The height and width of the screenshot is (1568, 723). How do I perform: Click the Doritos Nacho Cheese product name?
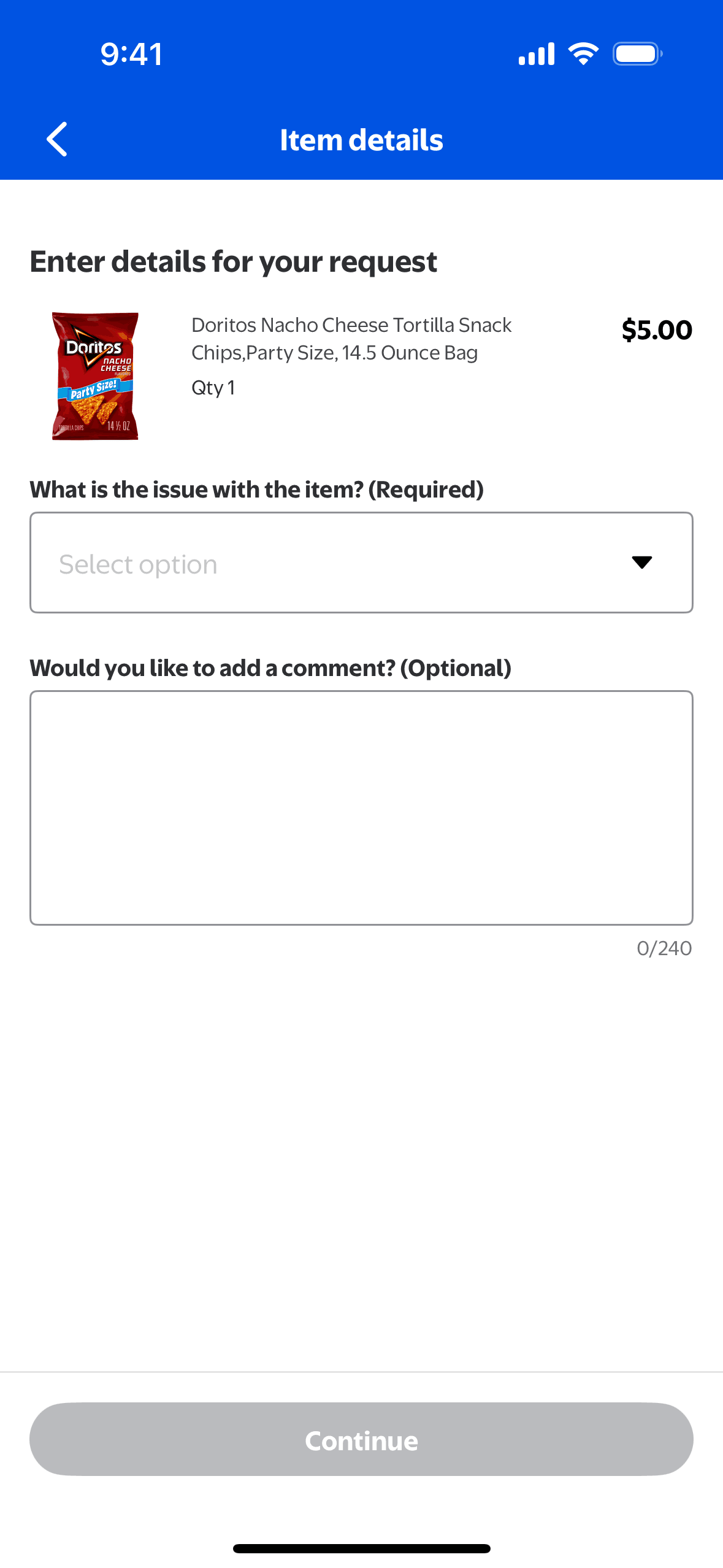click(351, 339)
